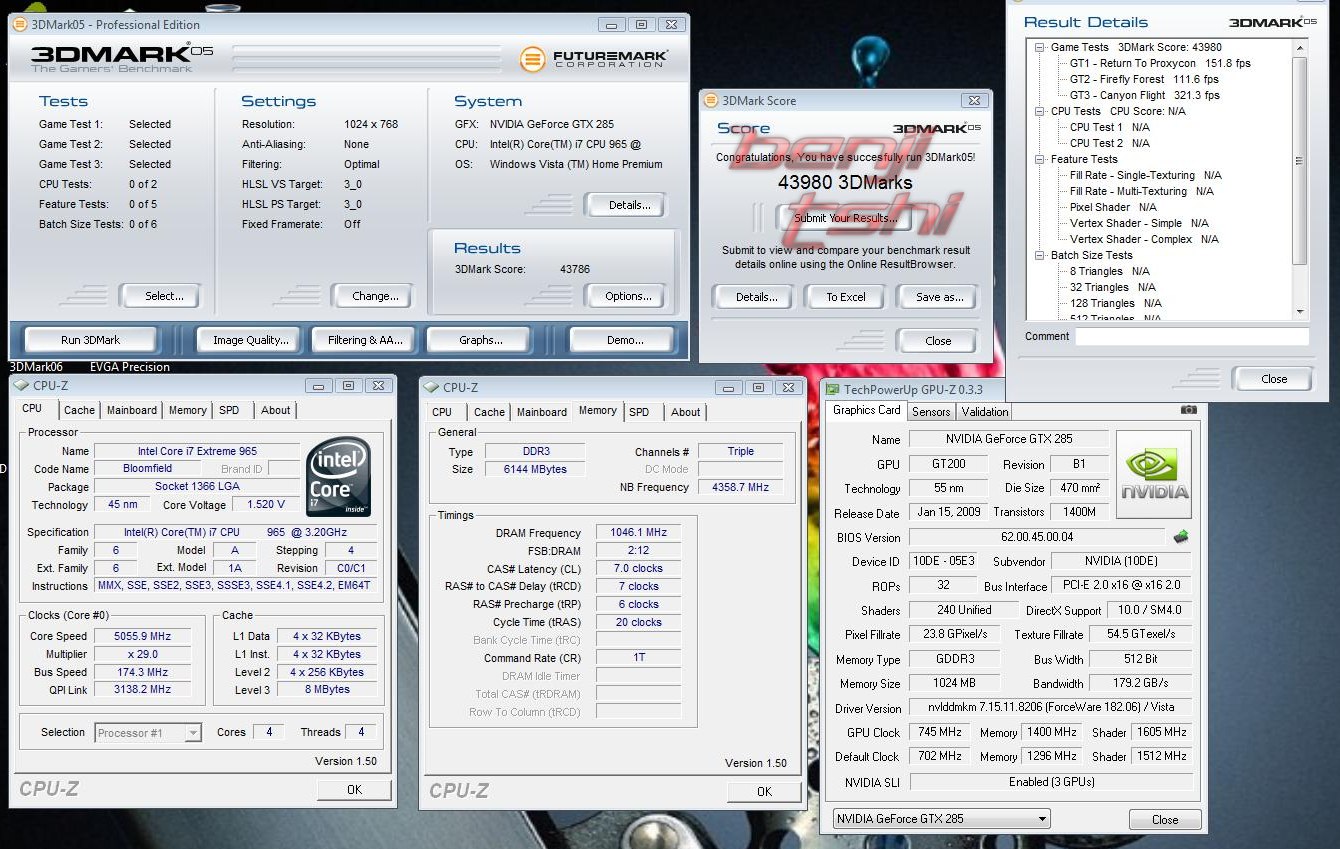Open the Graphs button in 3DMark05
The width and height of the screenshot is (1340, 849).
pos(481,340)
